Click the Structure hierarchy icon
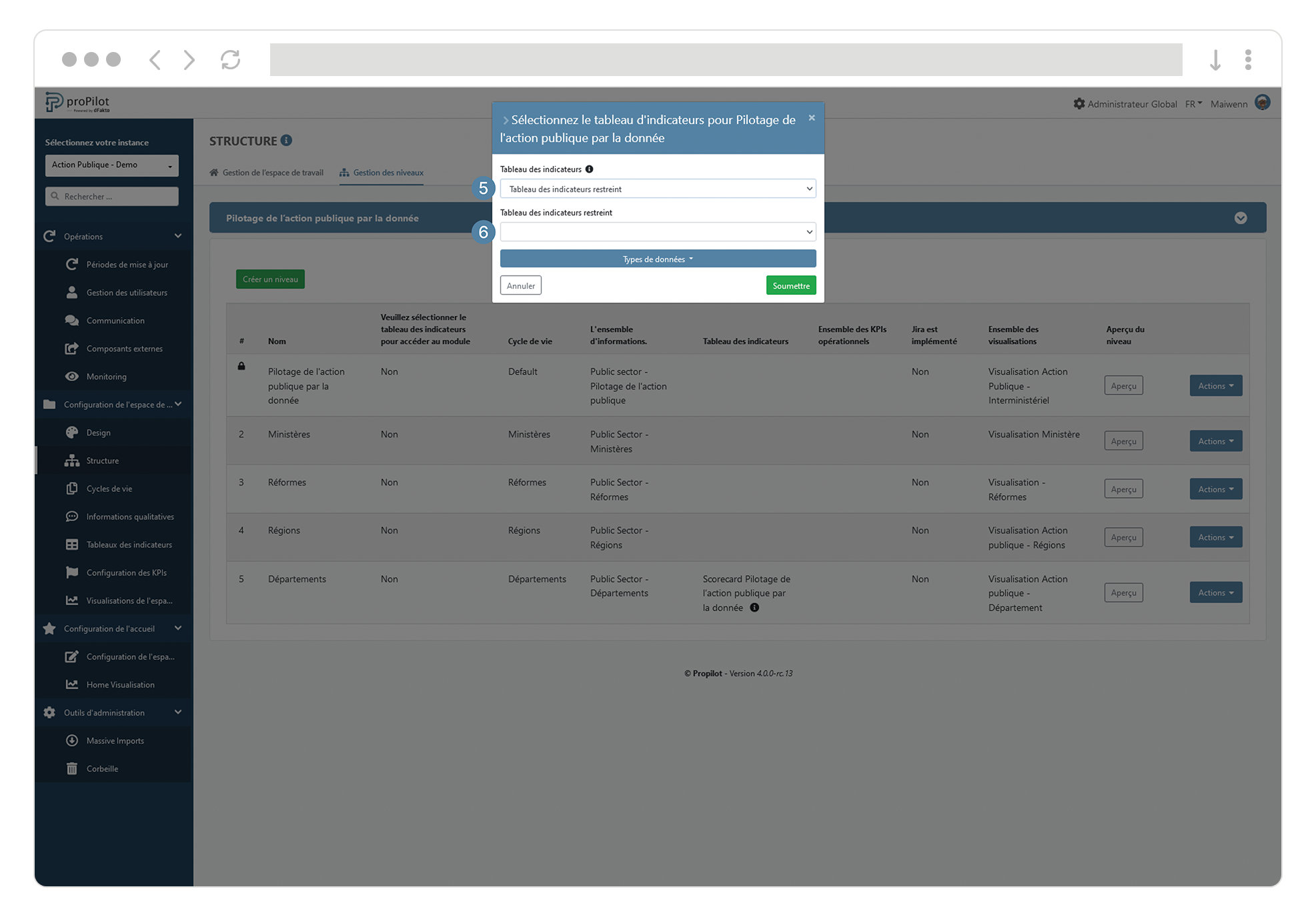The image size is (1316, 923). (73, 460)
